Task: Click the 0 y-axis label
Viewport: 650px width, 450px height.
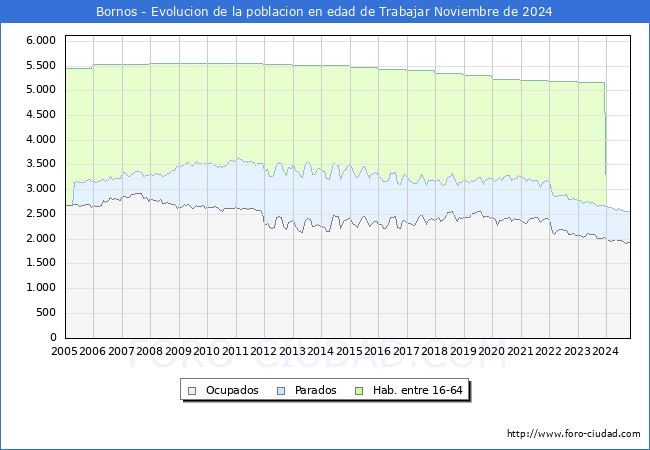Action: (53, 337)
